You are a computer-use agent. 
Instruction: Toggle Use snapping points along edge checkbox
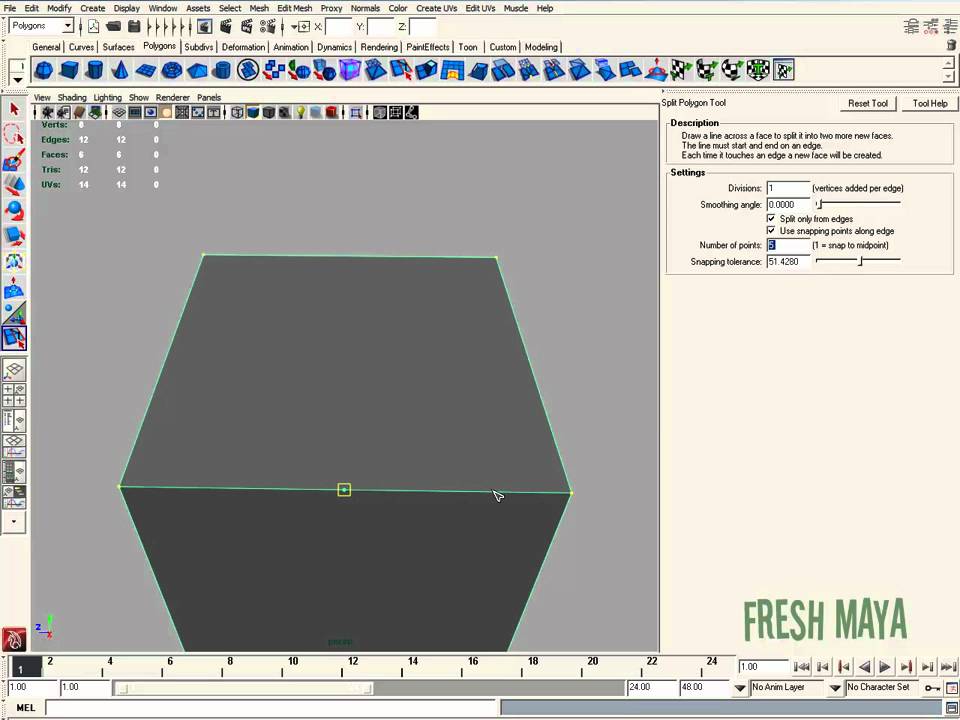771,231
